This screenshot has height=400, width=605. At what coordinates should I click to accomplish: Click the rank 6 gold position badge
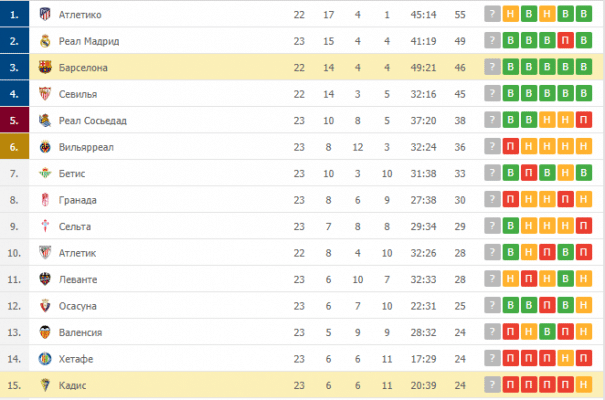coord(14,147)
